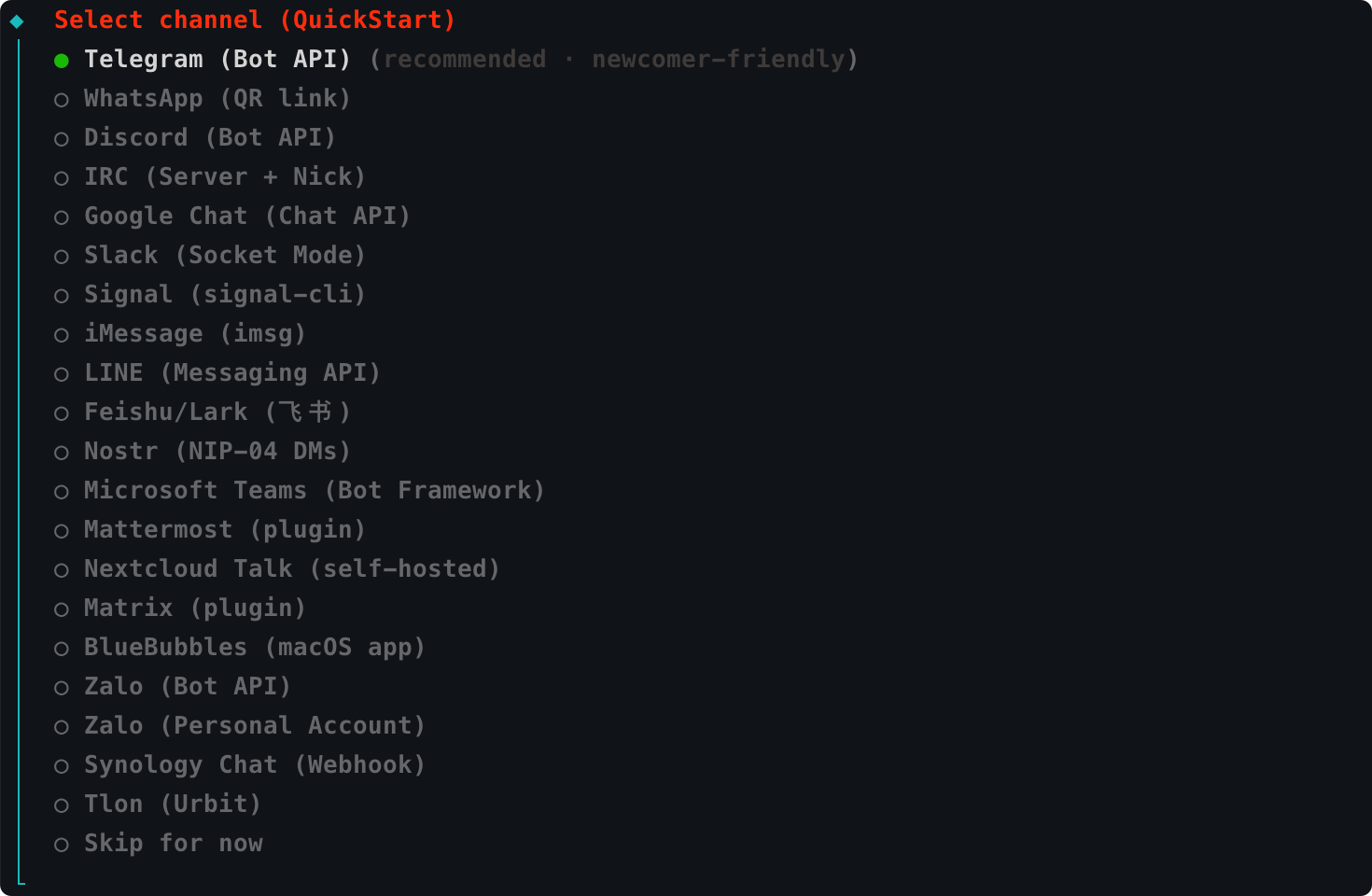Pick the IRC (Server + Nick) option
The width and height of the screenshot is (1372, 896).
[62, 178]
